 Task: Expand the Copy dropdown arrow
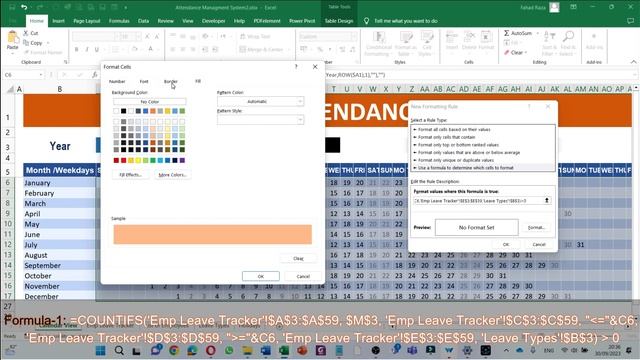[x=48, y=43]
